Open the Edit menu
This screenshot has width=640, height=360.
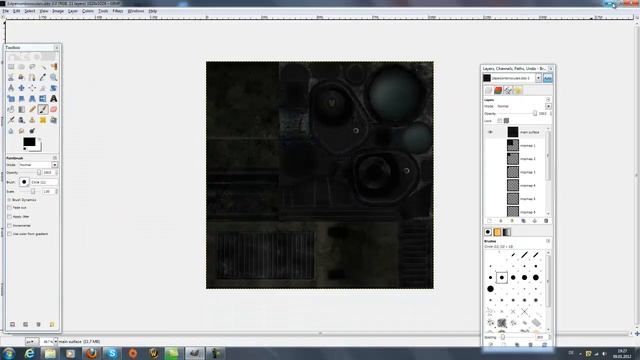click(16, 11)
